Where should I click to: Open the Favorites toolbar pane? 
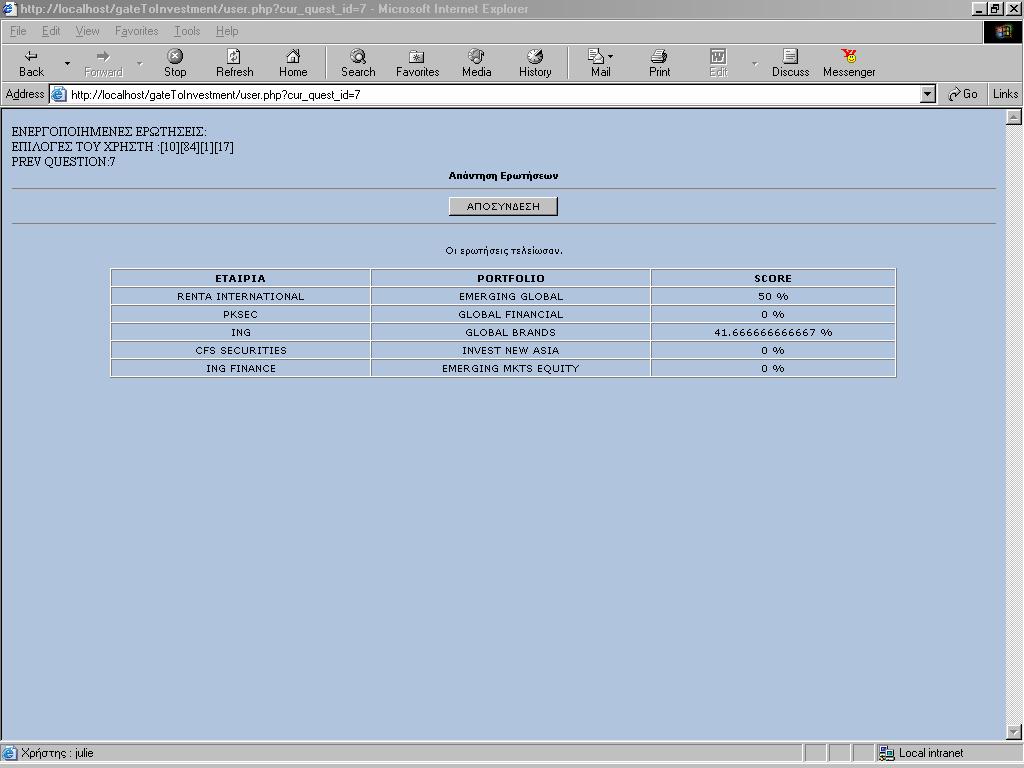click(x=417, y=63)
